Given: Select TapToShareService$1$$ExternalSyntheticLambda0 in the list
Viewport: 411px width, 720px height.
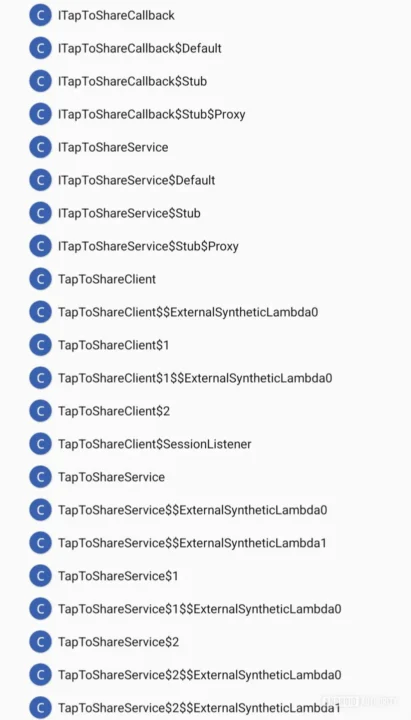Looking at the screenshot, I should (x=200, y=609).
